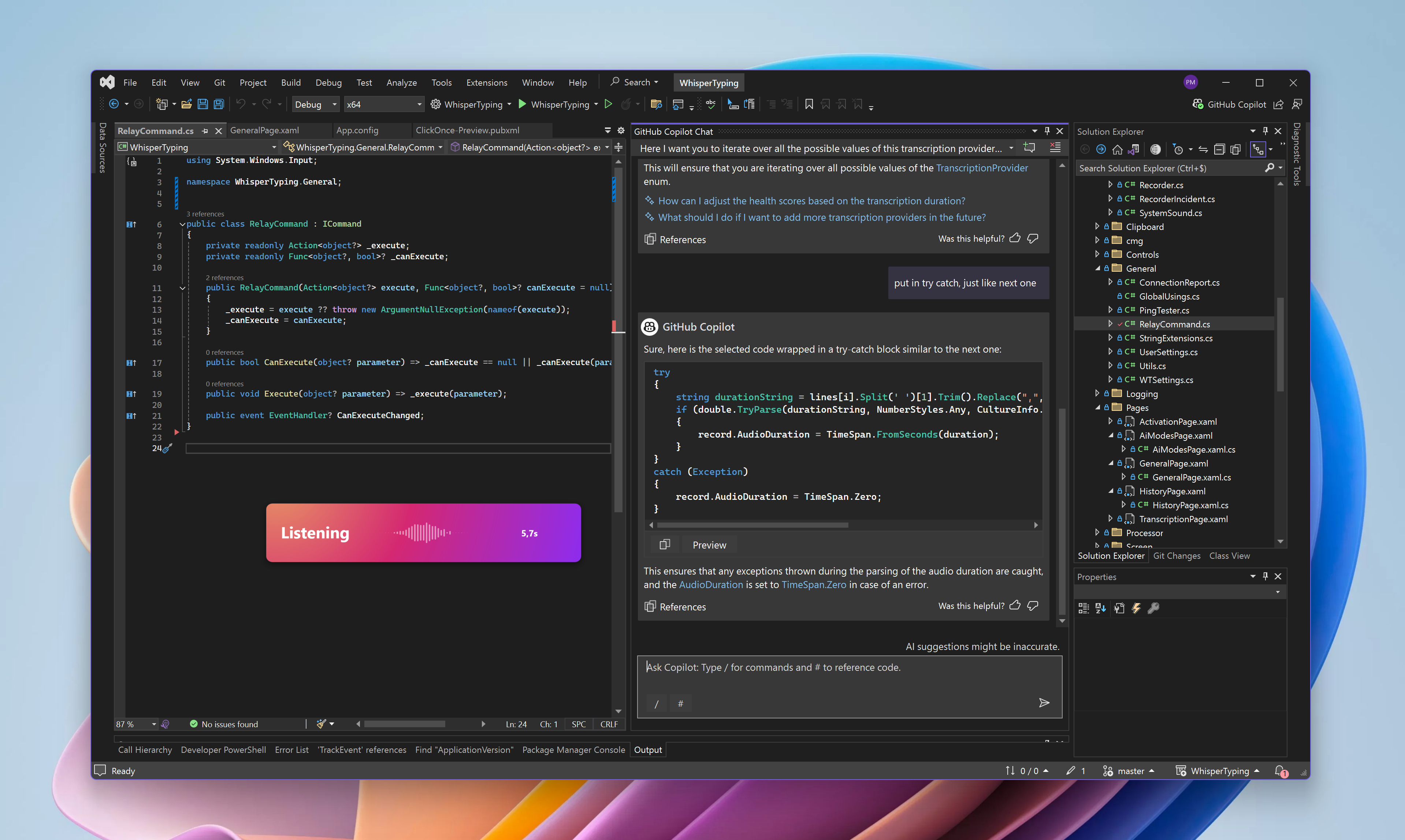Open the GitHub Copilot icon in the title bar

click(1198, 104)
